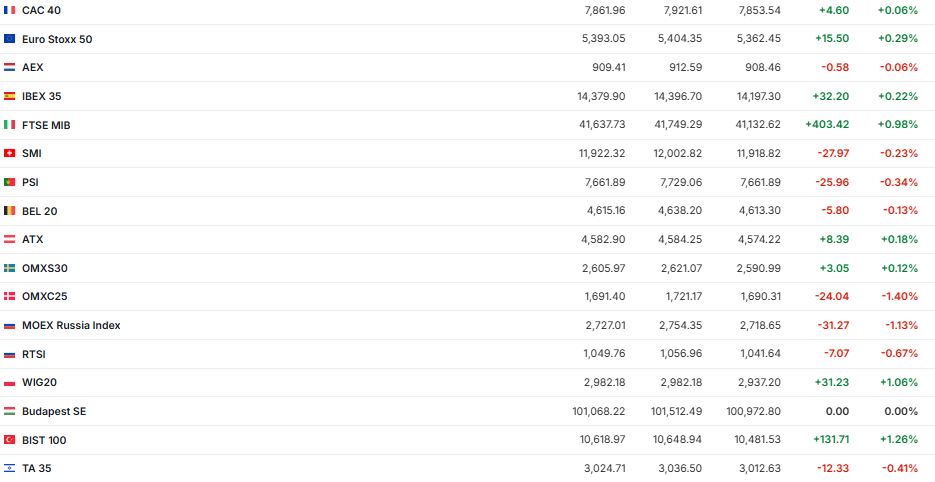Open the CAC 40 index link
The height and width of the screenshot is (482, 935).
coord(39,10)
